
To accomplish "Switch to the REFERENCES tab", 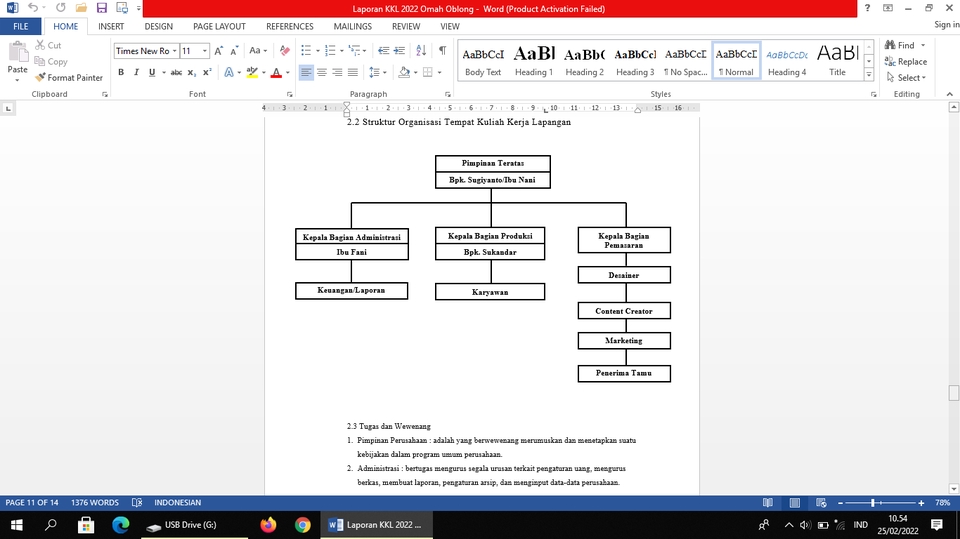I will tap(290, 26).
